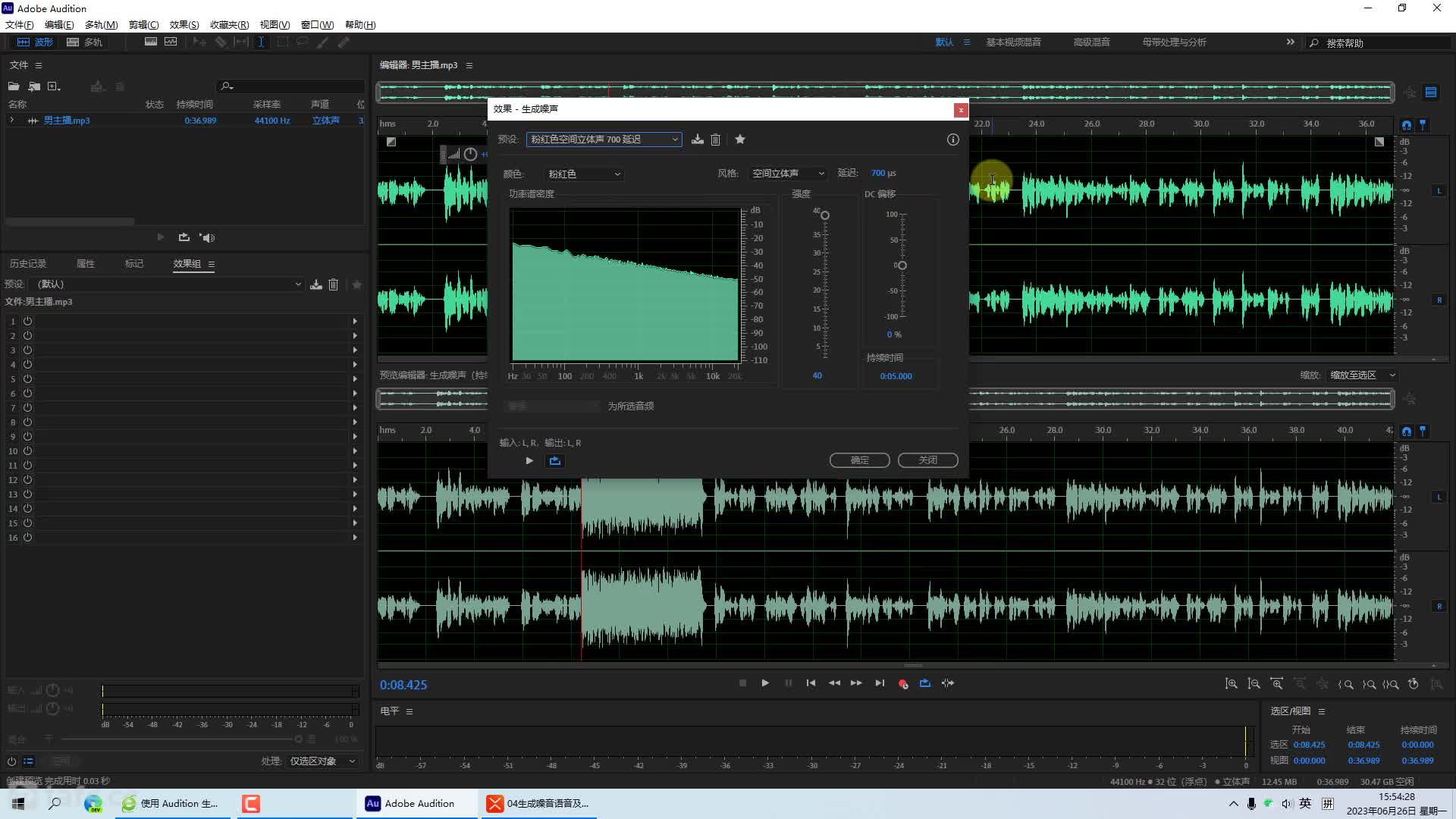
Task: Stop transport button
Action: coord(742,683)
